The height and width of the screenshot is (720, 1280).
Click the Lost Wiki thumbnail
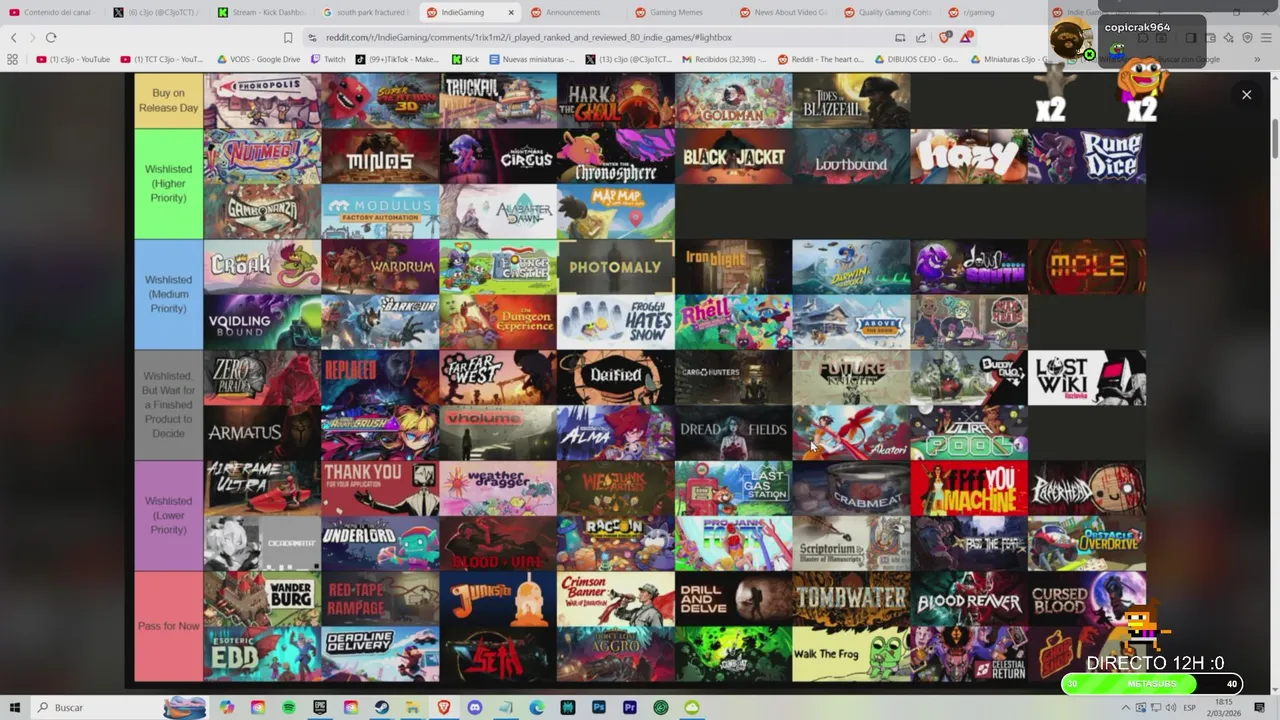click(1087, 377)
